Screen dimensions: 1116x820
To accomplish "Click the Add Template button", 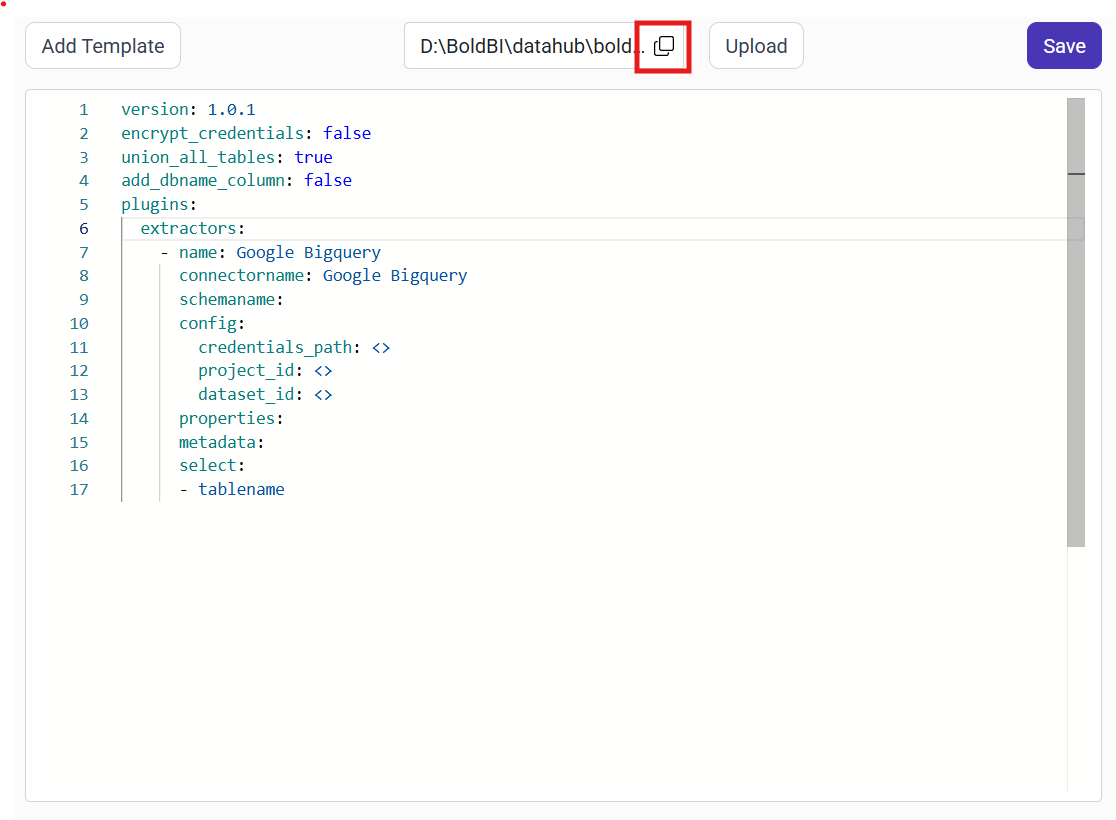I will point(102,45).
